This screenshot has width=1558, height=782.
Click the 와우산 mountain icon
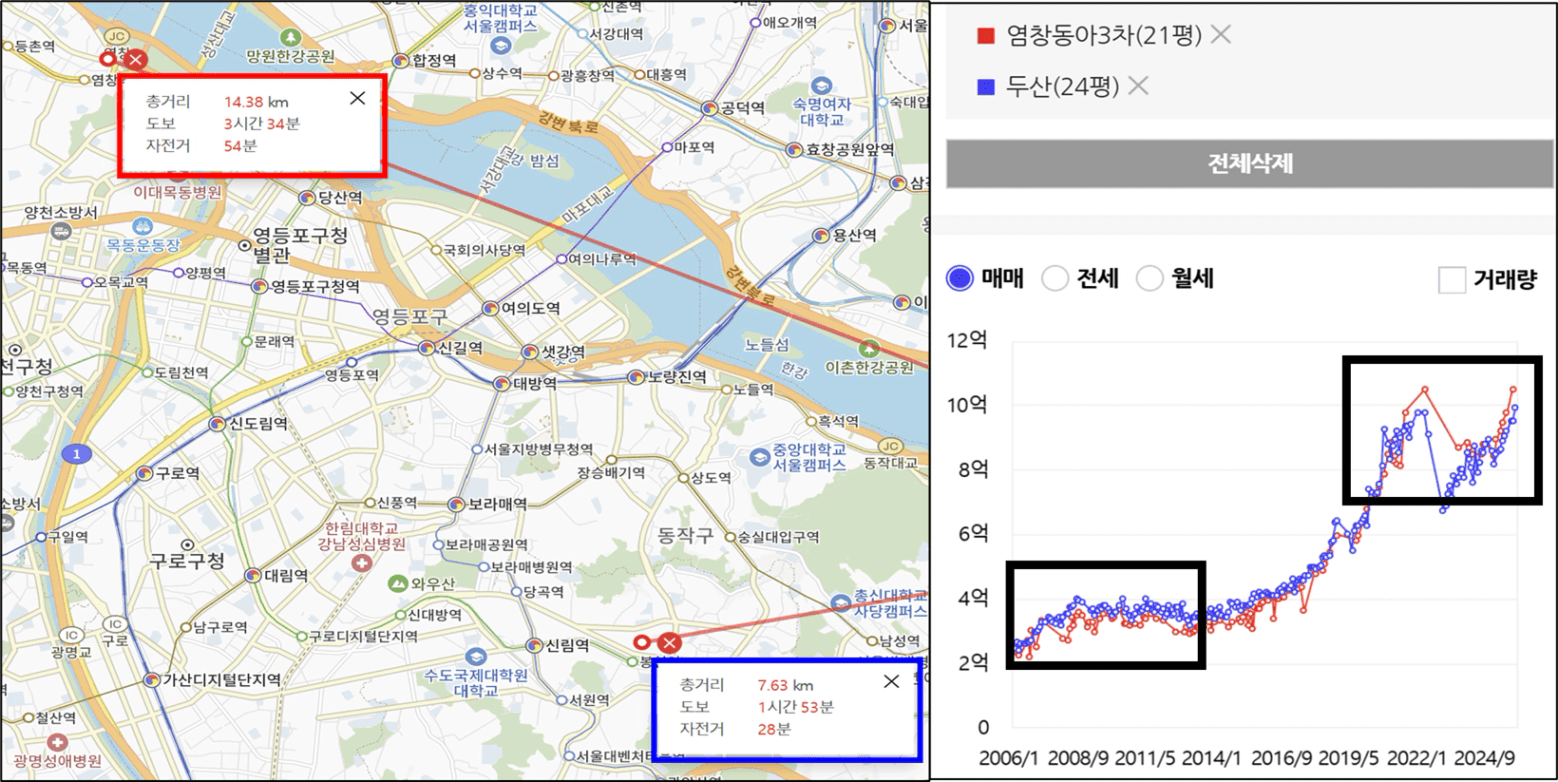pos(399,581)
